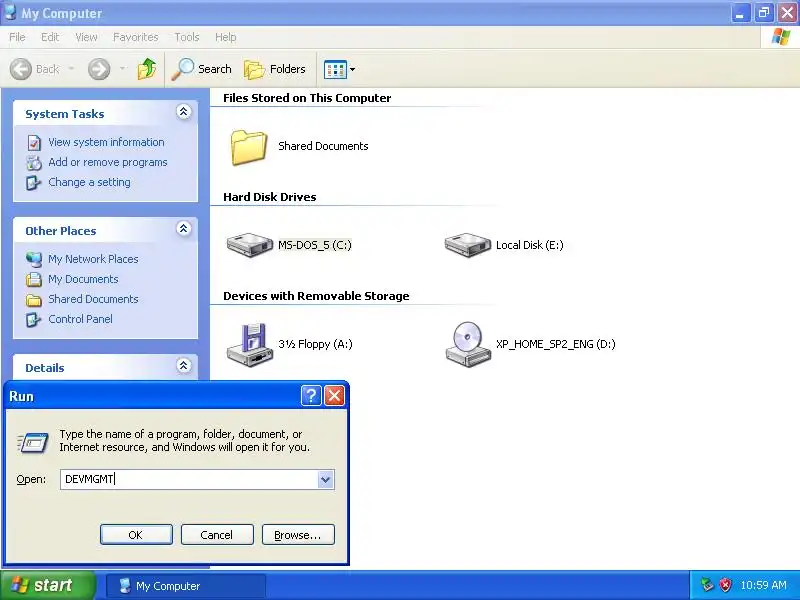Select the XP_HOME_SP2_ENG (D:) CD icon
This screenshot has height=600, width=800.
[x=467, y=344]
